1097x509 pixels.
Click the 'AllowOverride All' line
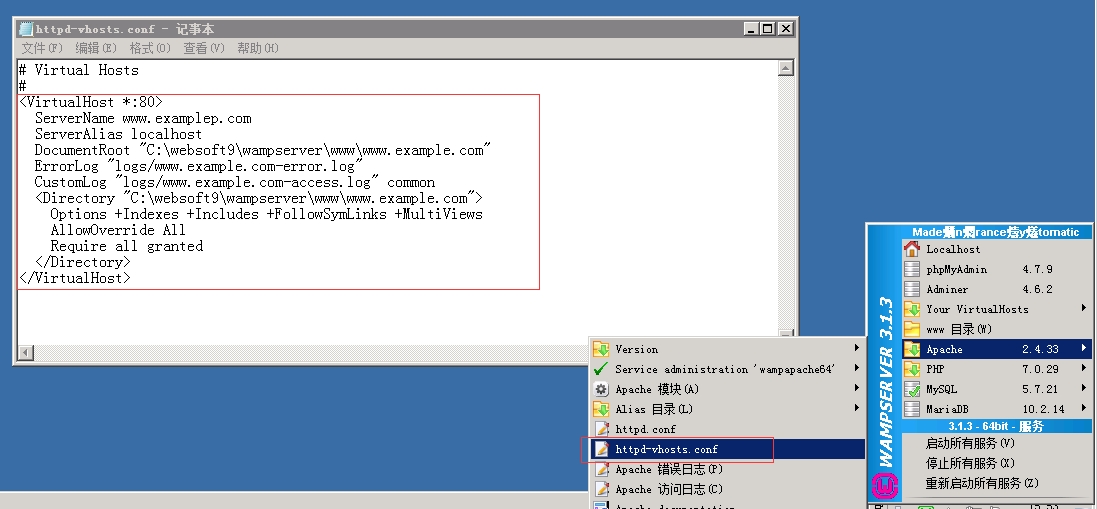click(118, 230)
